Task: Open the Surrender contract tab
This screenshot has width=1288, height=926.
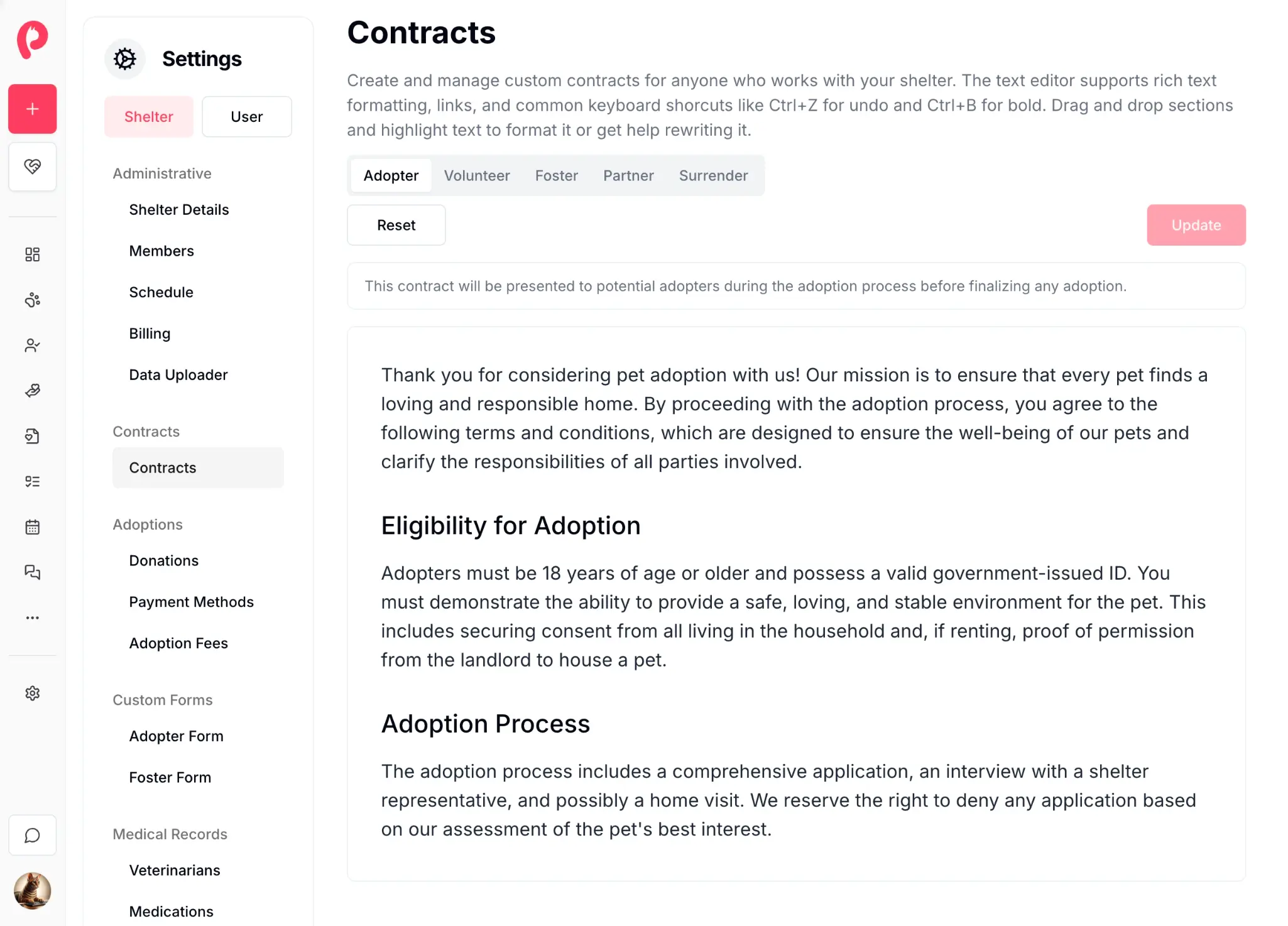Action: coord(713,175)
